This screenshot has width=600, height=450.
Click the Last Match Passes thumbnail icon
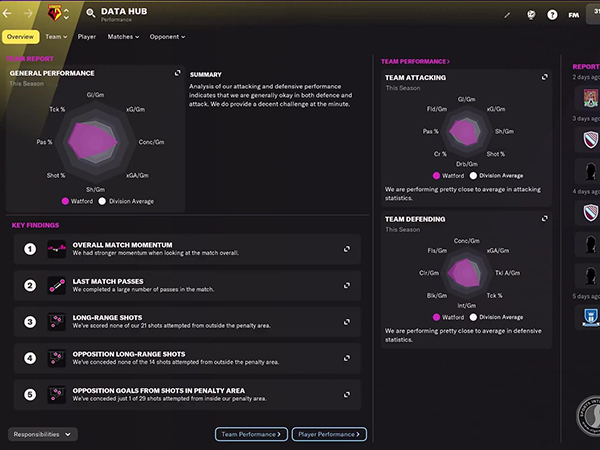pos(57,285)
